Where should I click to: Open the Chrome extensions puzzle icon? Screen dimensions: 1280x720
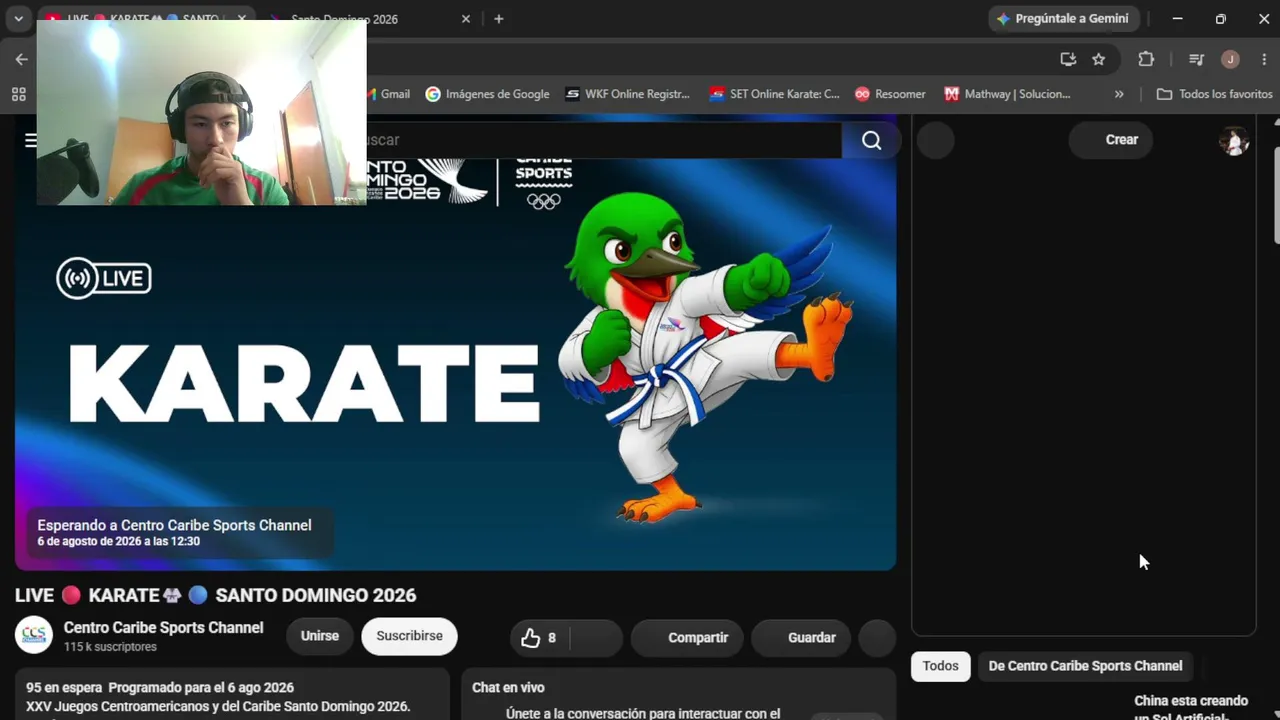coord(1146,59)
